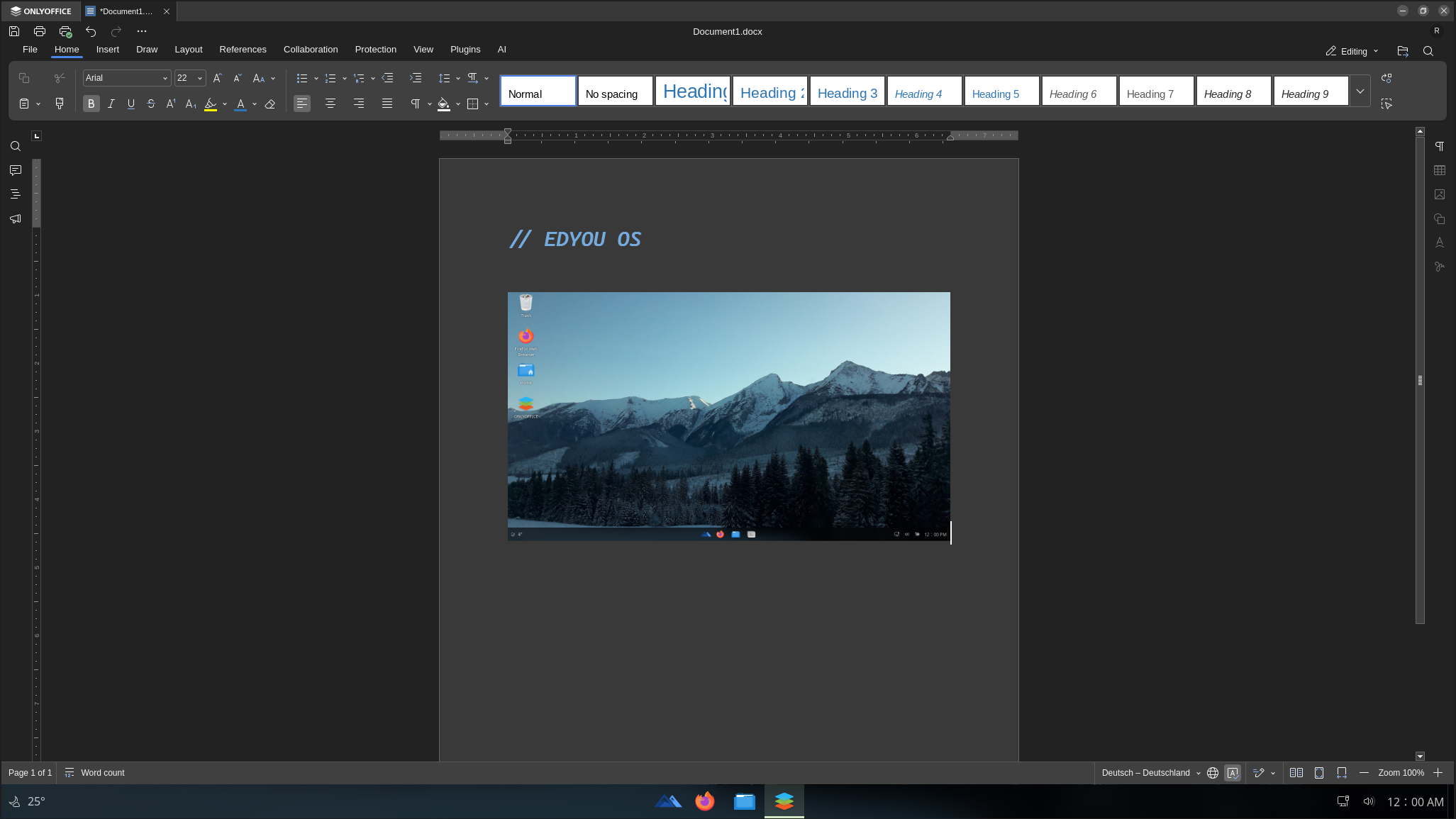Toggle Strikethrough formatting
This screenshot has height=819, width=1456.
click(x=151, y=104)
